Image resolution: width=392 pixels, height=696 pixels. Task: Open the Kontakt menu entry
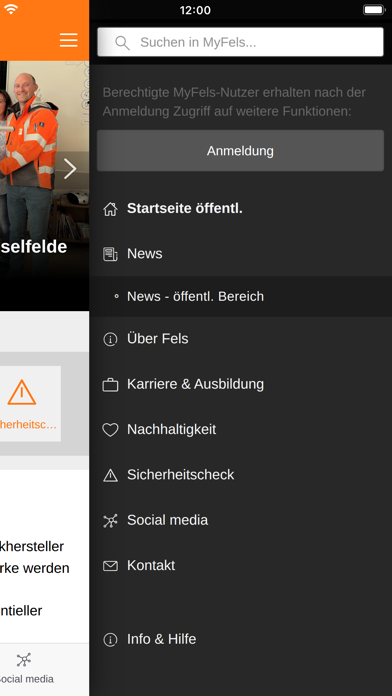pyautogui.click(x=151, y=565)
